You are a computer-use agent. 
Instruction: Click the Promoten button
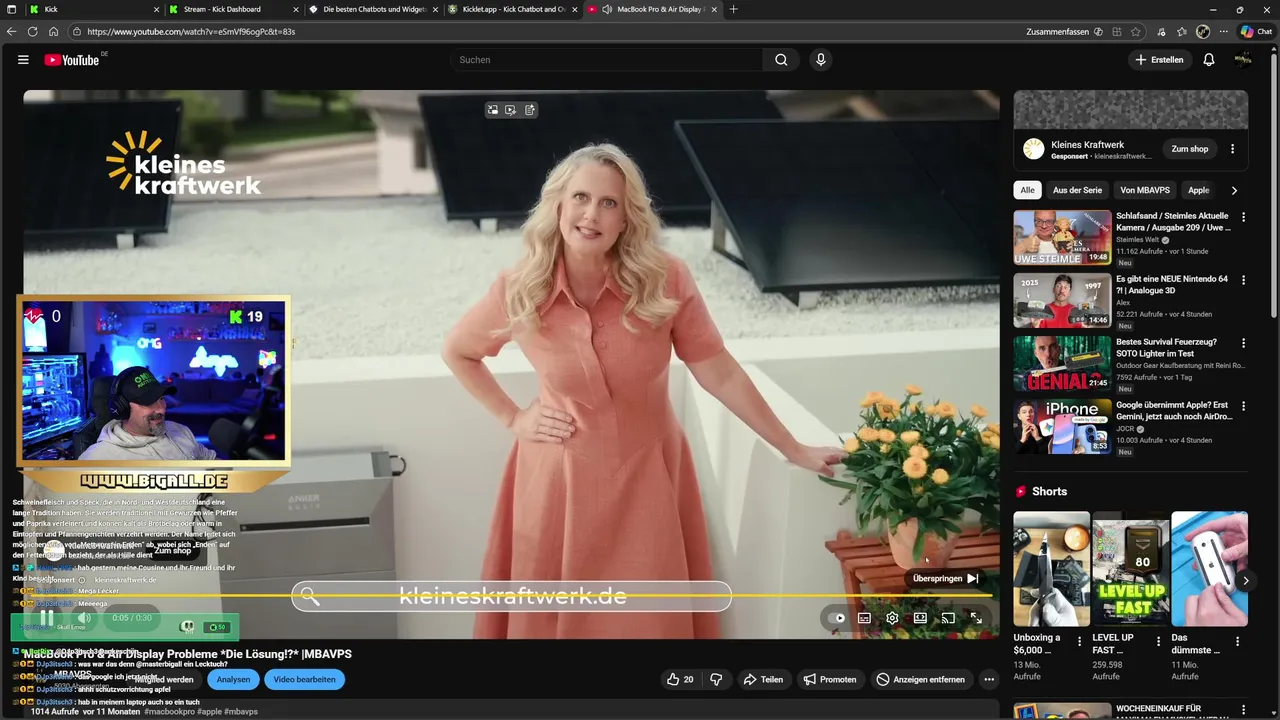pos(829,679)
